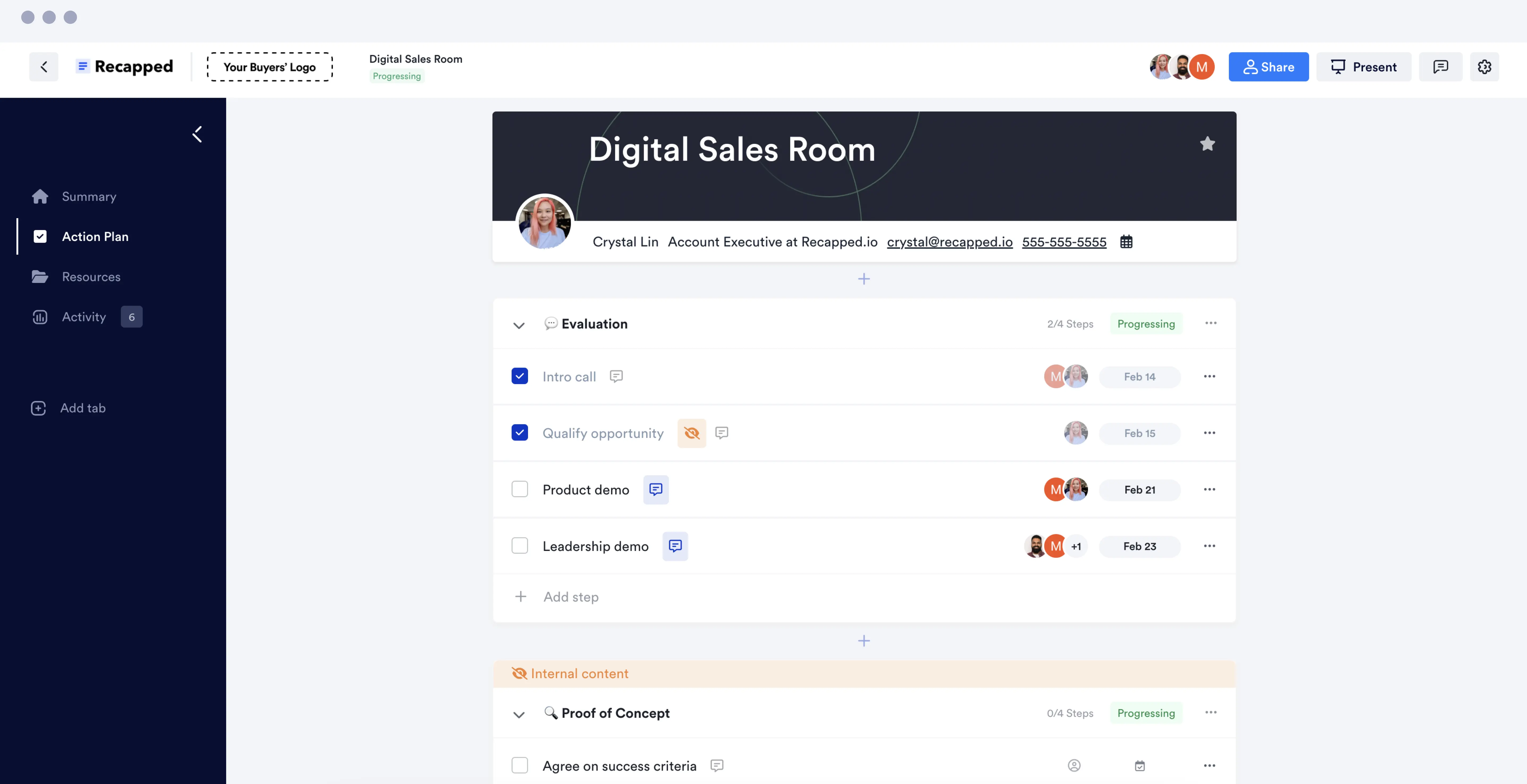Star the Digital Sales Room

[1207, 144]
